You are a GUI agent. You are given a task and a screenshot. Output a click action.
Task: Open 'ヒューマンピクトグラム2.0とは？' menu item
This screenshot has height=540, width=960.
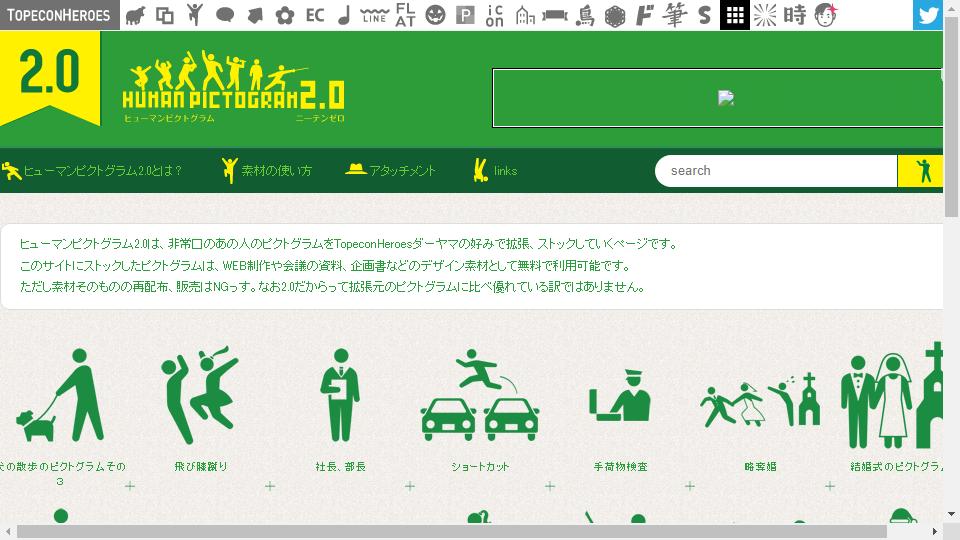92,171
